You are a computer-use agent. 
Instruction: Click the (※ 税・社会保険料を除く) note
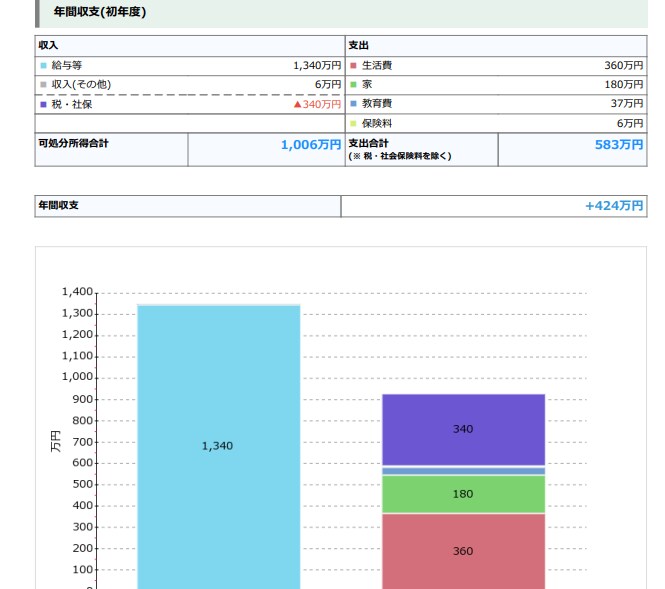click(400, 156)
